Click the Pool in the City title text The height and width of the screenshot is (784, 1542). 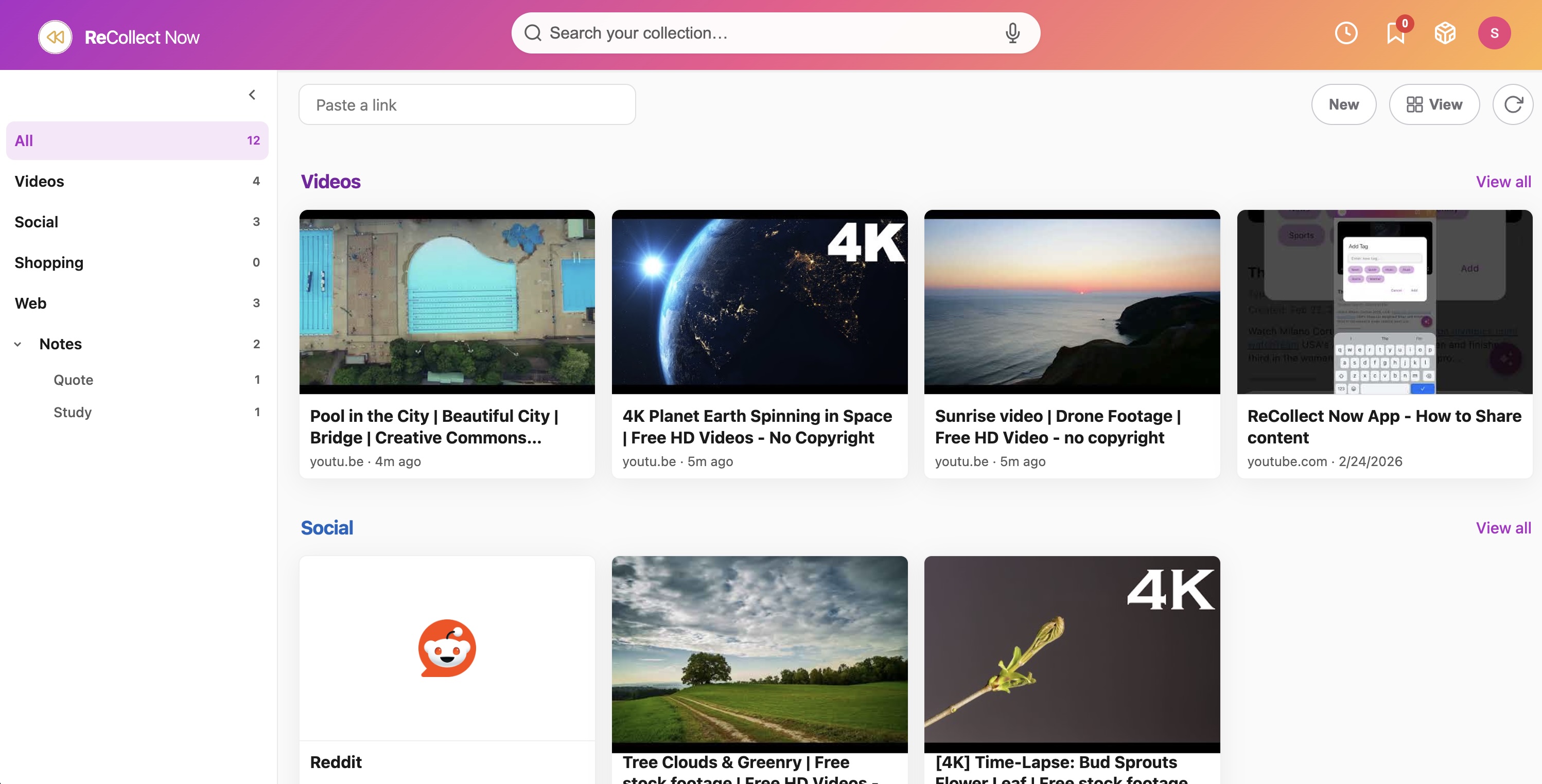click(x=434, y=426)
